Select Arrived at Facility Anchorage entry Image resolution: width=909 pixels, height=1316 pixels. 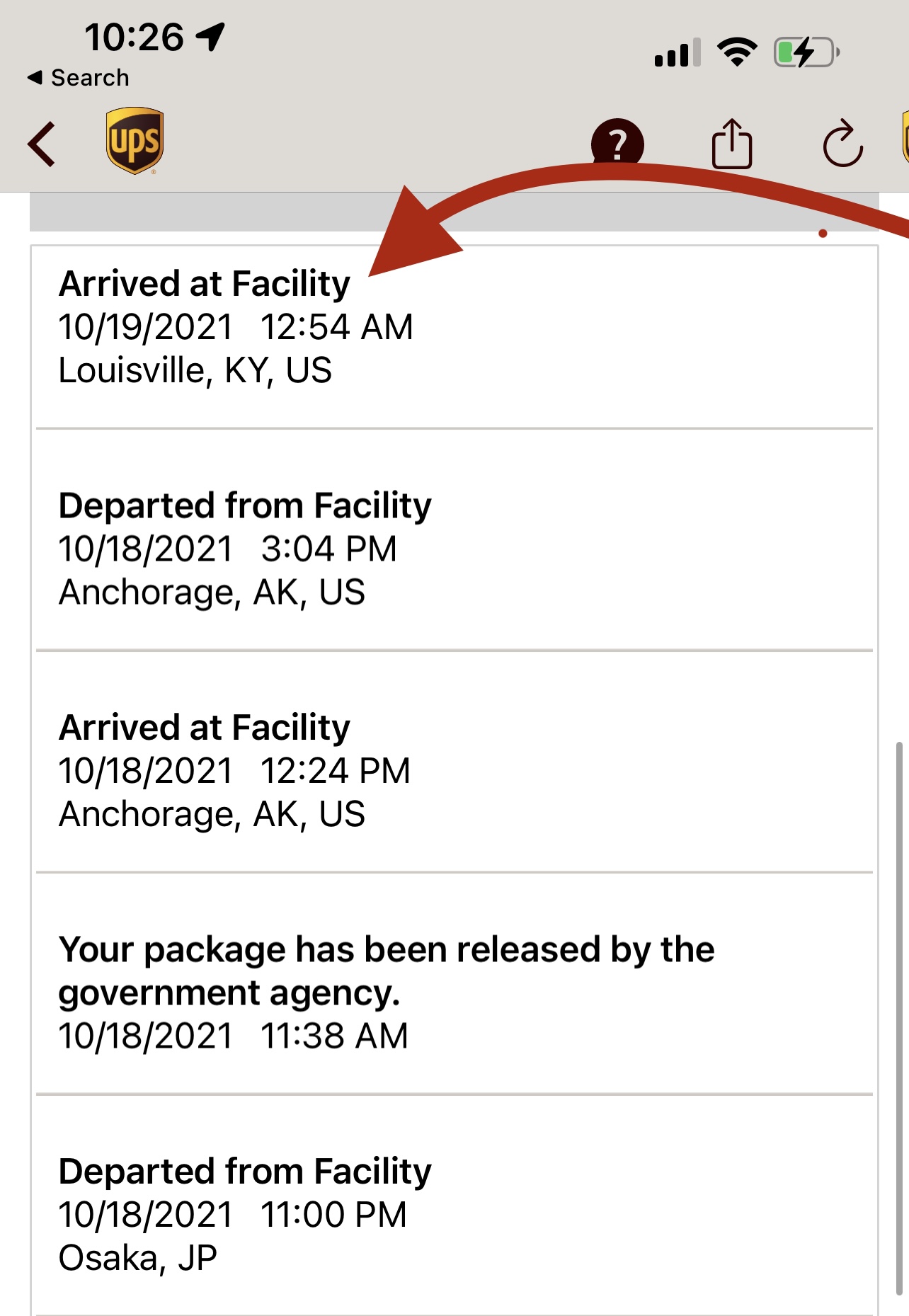tap(454, 762)
